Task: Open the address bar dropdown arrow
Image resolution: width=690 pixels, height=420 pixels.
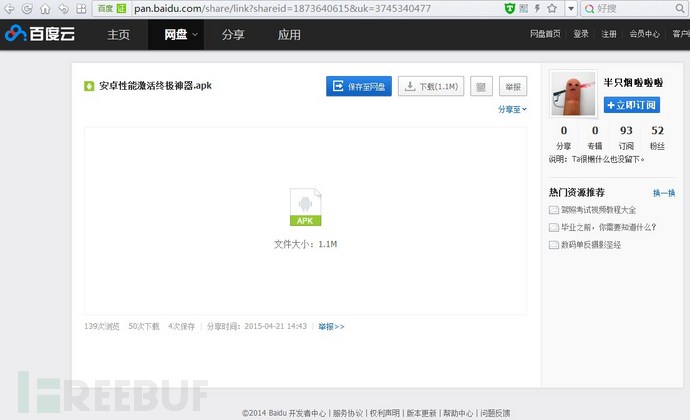Action: click(571, 8)
